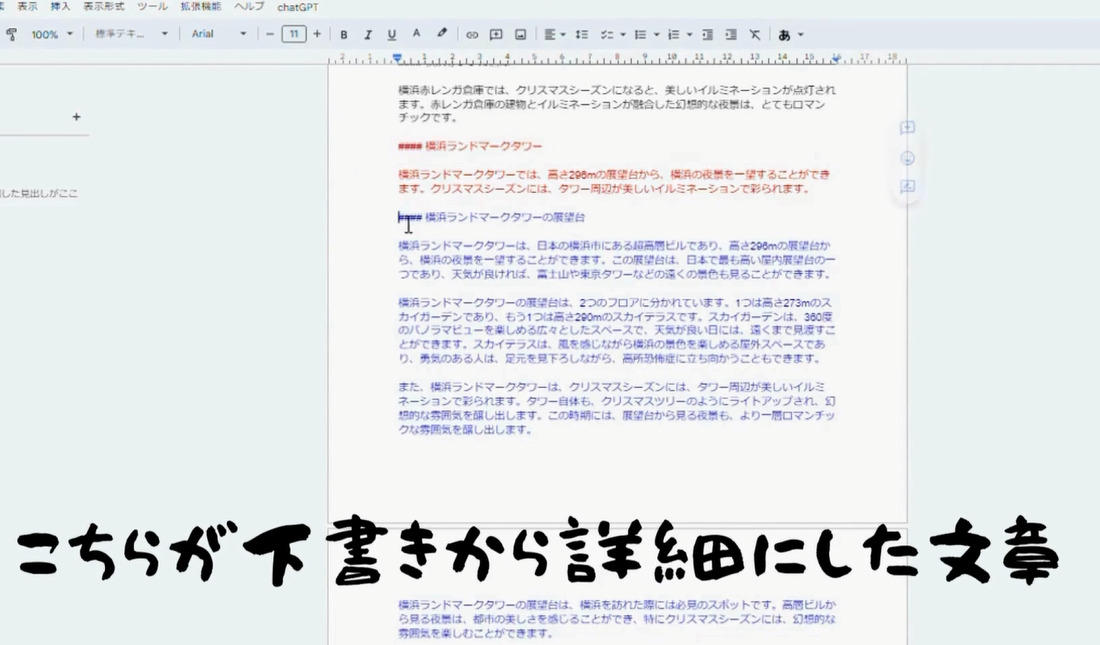Viewport: 1100px width, 645px height.
Task: Add a comment from the toolbar
Action: tap(496, 34)
